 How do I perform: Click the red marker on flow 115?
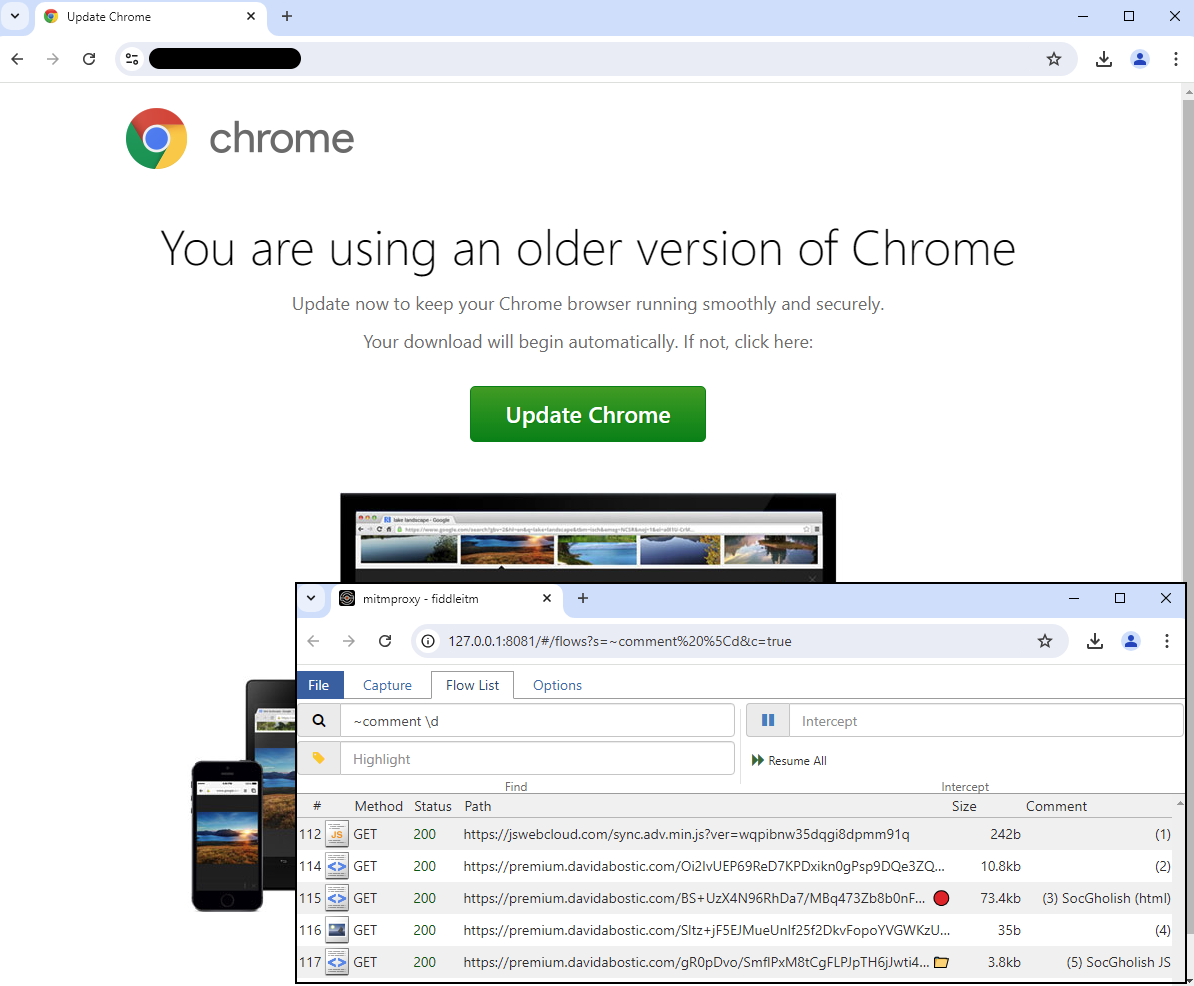(x=941, y=898)
